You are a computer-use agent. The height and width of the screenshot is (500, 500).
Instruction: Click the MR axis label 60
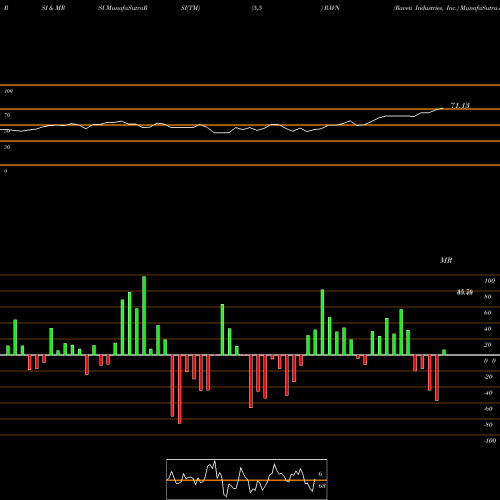pyautogui.click(x=488, y=313)
